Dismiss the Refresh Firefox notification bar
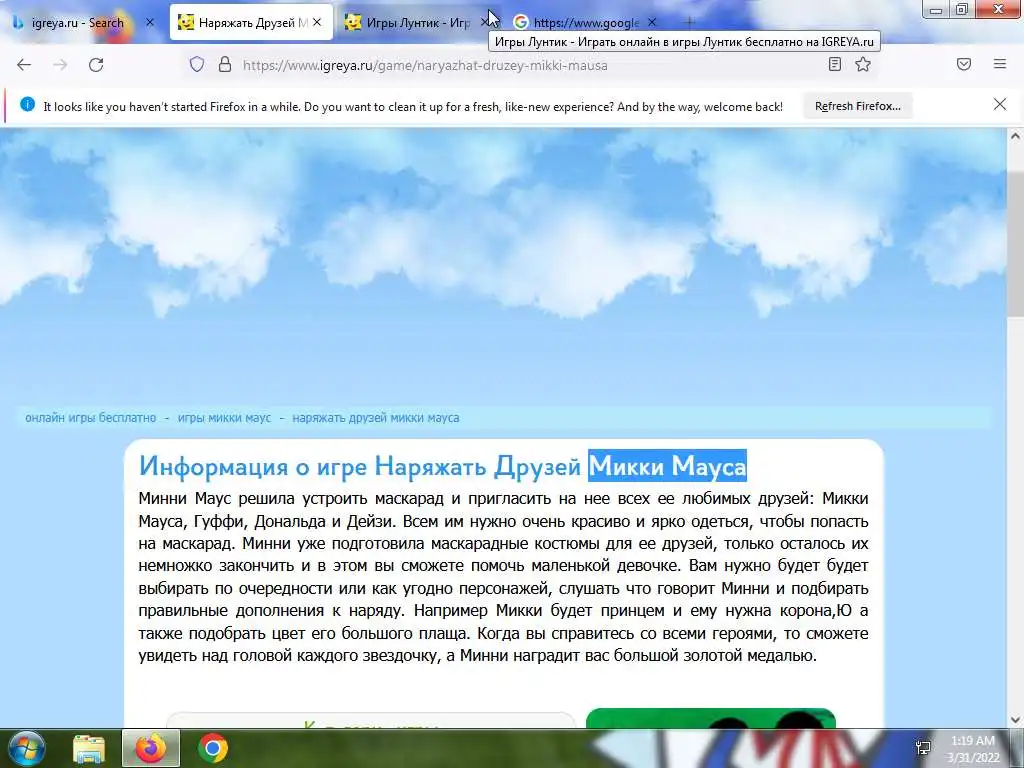The image size is (1024, 768). (x=1000, y=104)
